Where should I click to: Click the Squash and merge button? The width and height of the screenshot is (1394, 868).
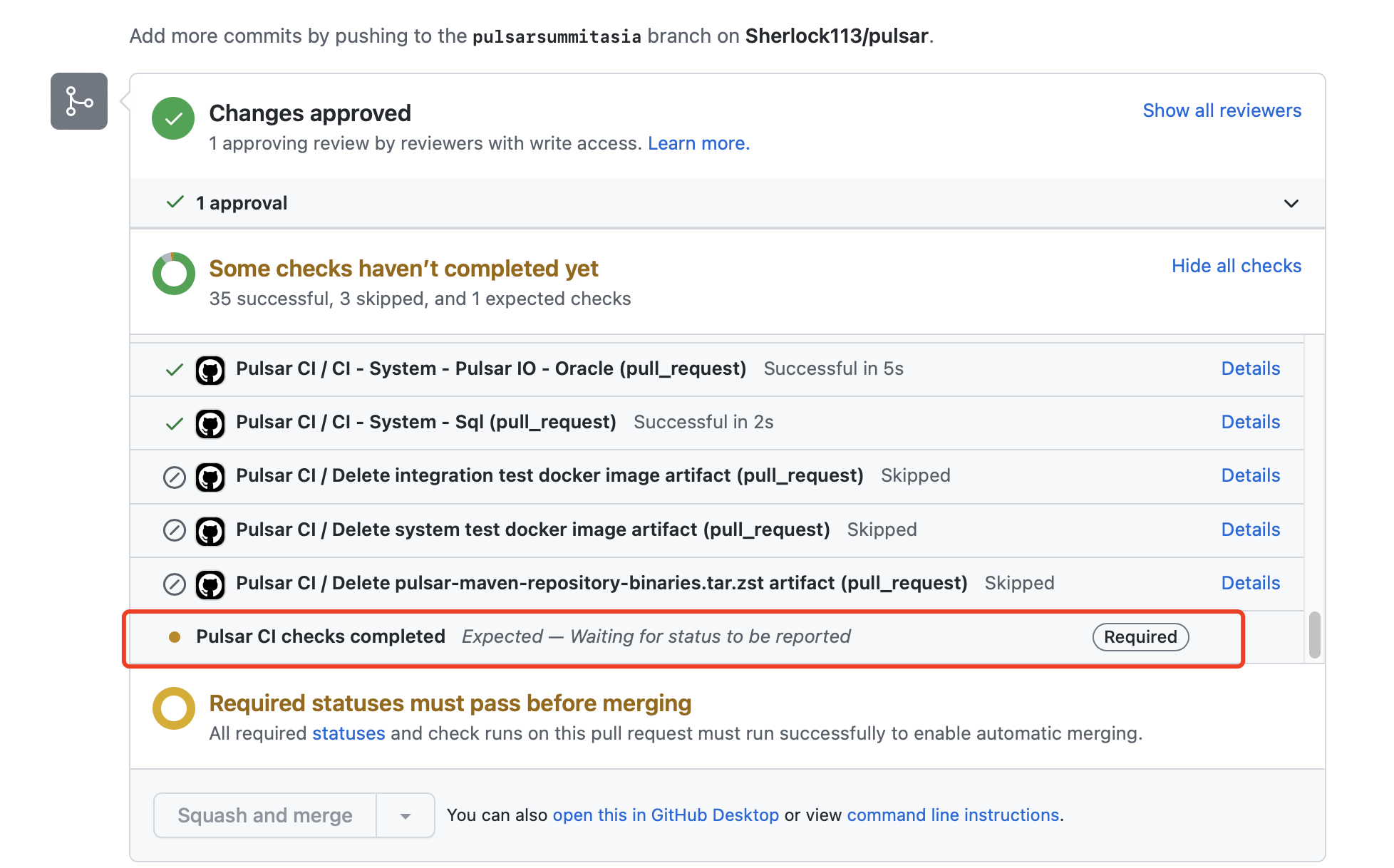point(265,815)
